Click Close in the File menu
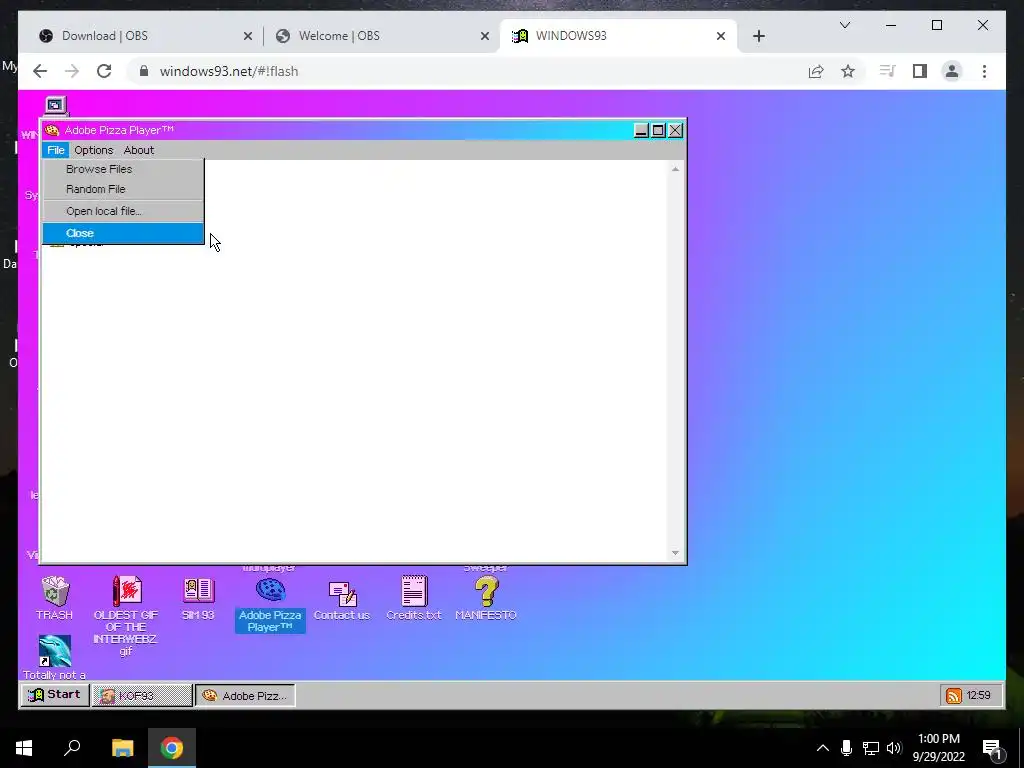Image resolution: width=1024 pixels, height=768 pixels. pos(123,233)
